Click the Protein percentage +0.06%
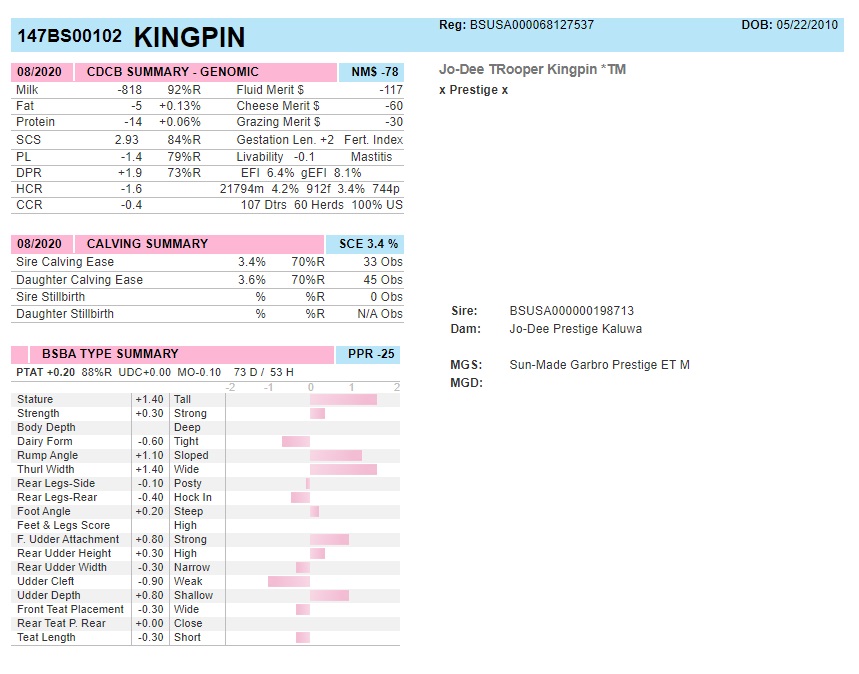 pyautogui.click(x=180, y=122)
